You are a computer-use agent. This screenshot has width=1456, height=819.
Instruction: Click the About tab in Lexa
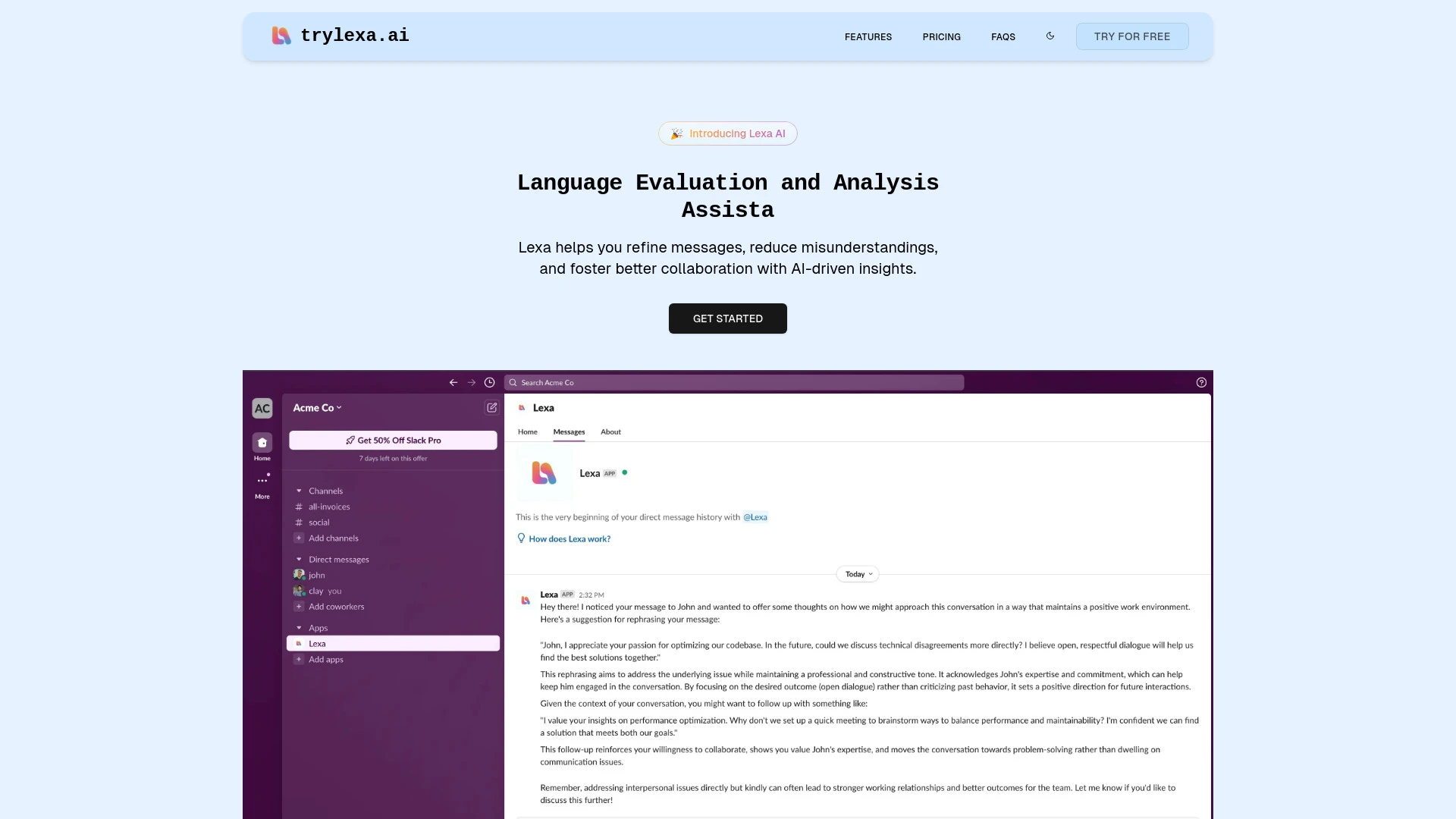pos(610,431)
